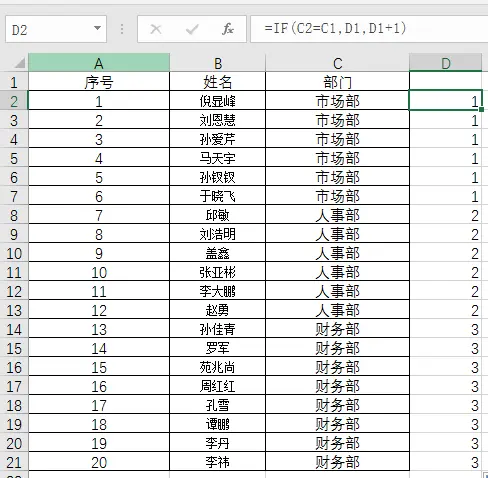Select the cell containing 张亚彬

(217, 272)
